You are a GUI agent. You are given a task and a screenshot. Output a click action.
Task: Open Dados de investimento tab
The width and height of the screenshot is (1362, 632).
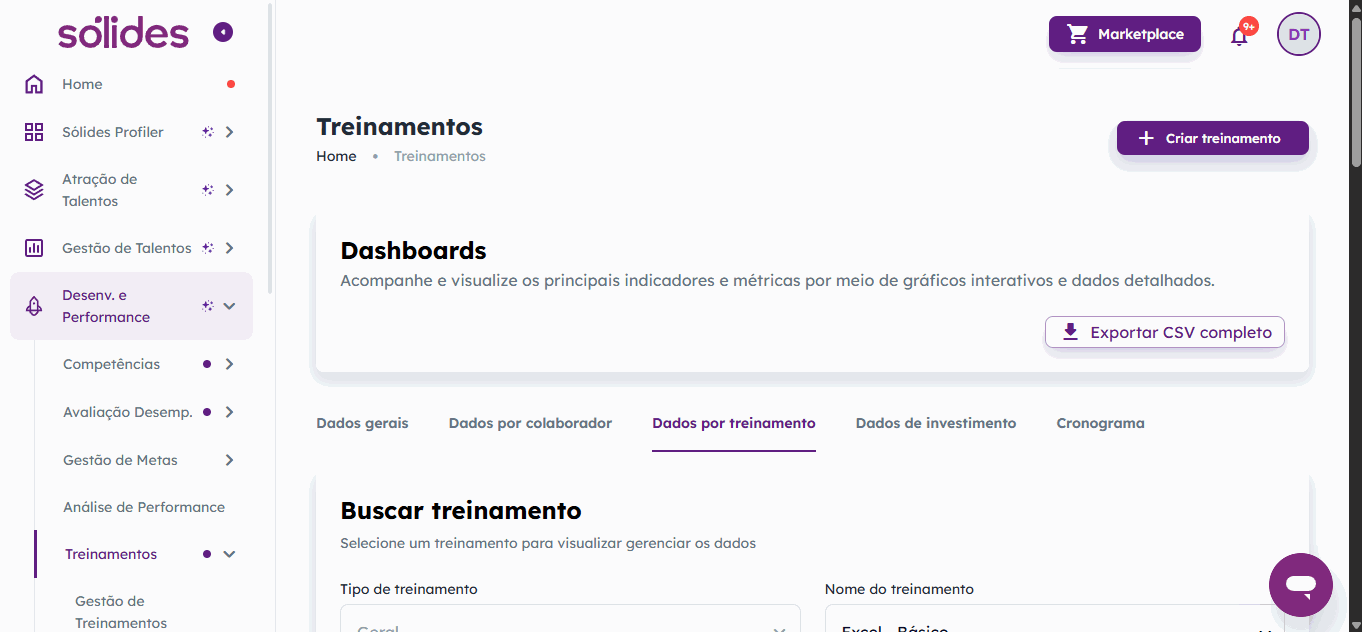click(x=936, y=423)
